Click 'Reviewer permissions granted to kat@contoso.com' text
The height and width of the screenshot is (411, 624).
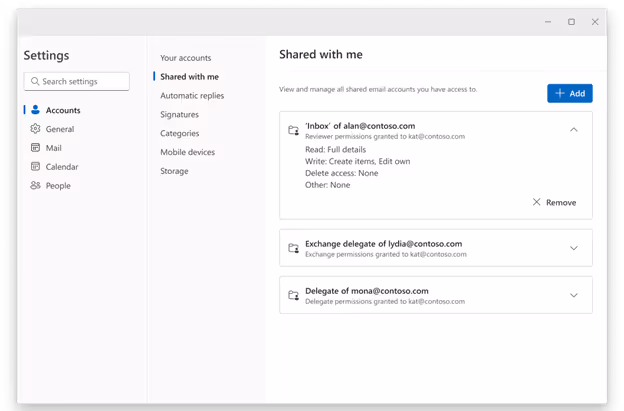click(x=384, y=136)
